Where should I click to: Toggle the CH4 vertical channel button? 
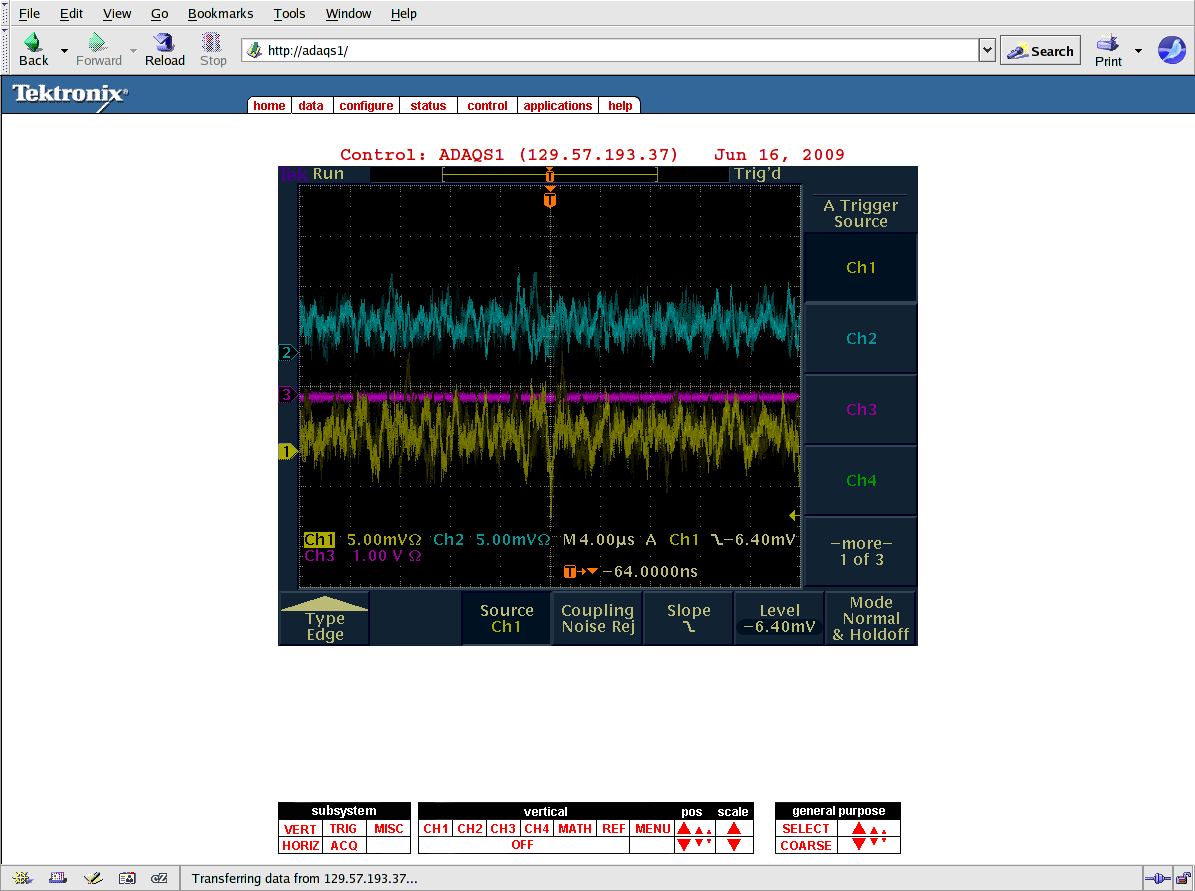(537, 829)
